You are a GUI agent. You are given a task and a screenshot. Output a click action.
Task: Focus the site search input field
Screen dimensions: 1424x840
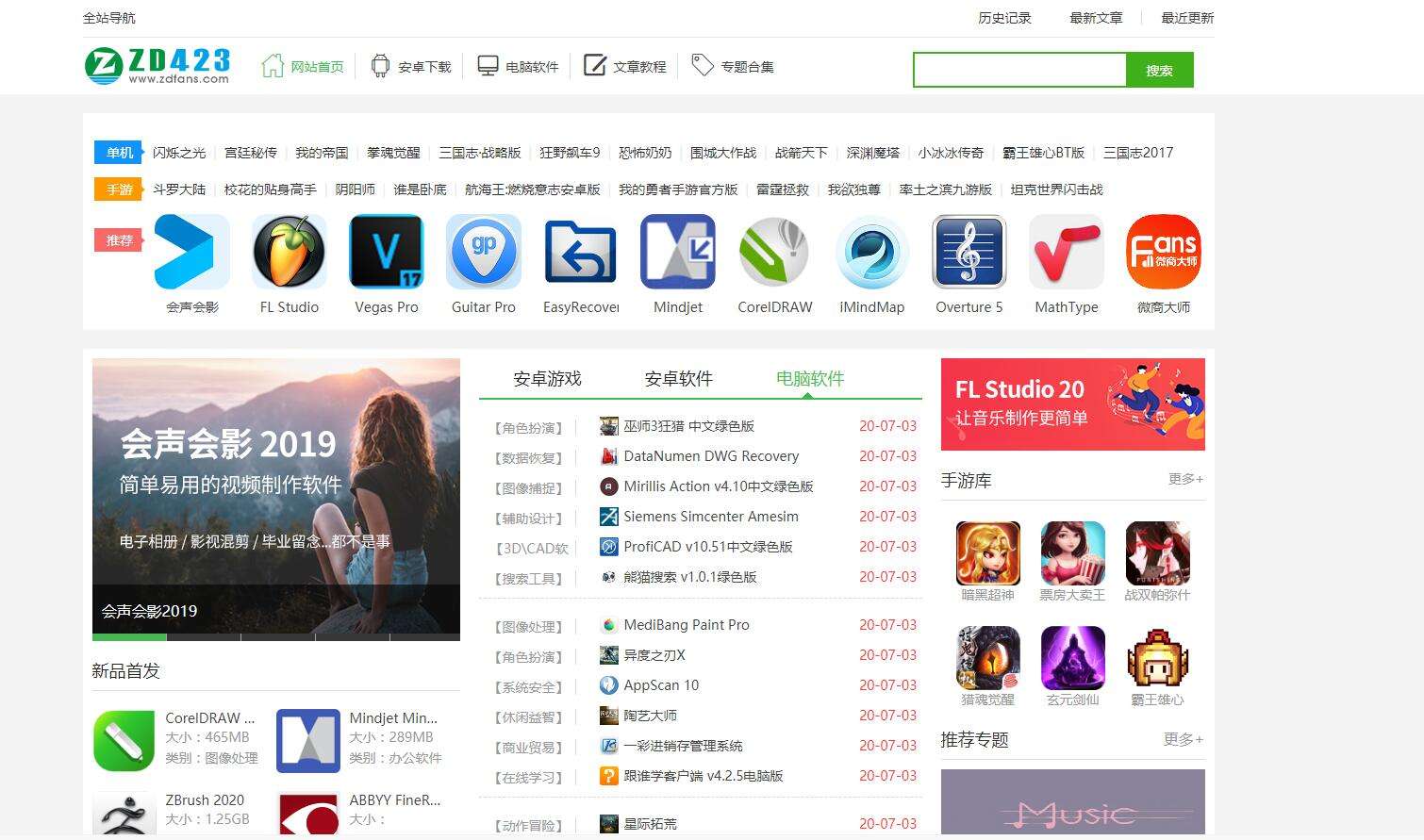click(x=1019, y=70)
